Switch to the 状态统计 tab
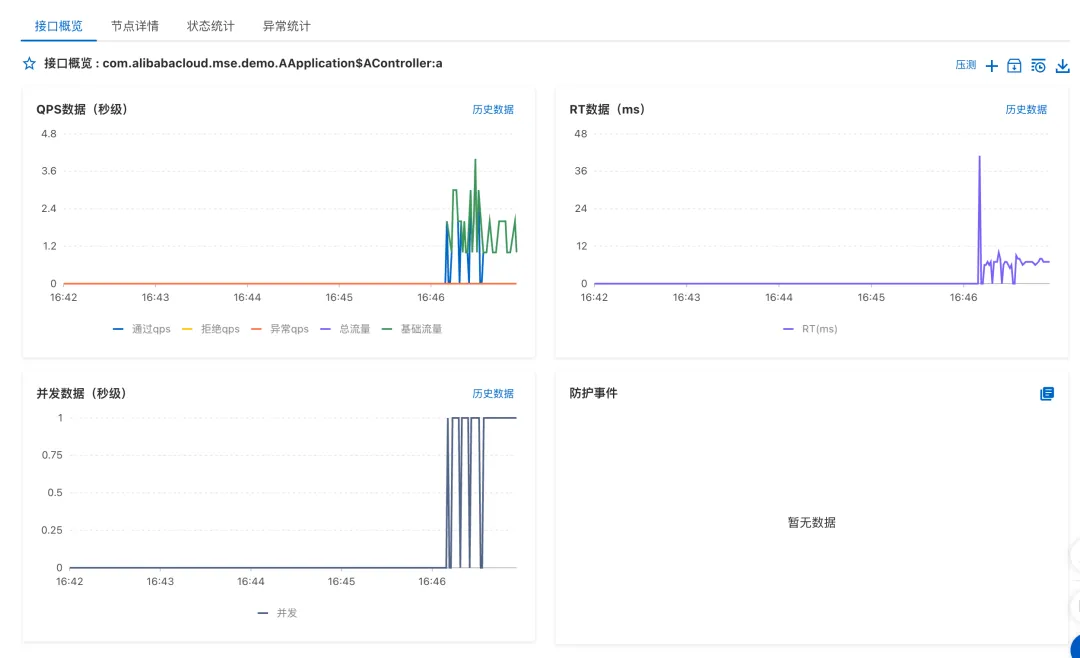The image size is (1080, 658). coord(211,26)
